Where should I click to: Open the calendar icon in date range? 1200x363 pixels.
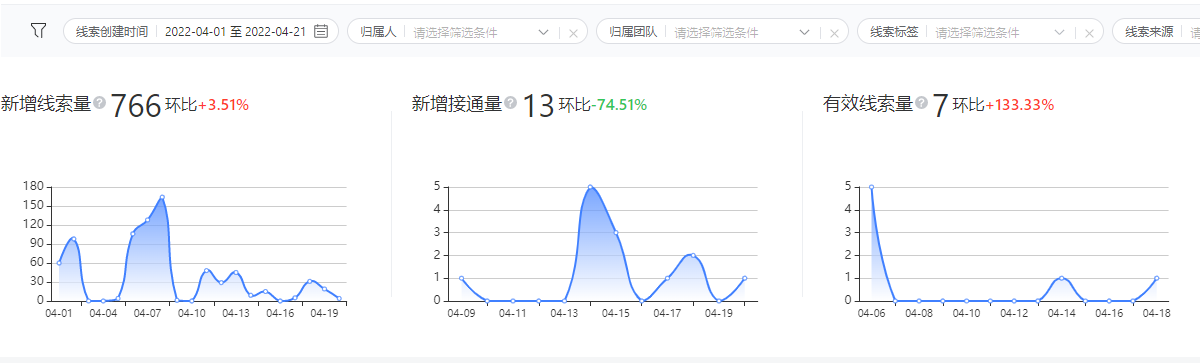tap(321, 31)
